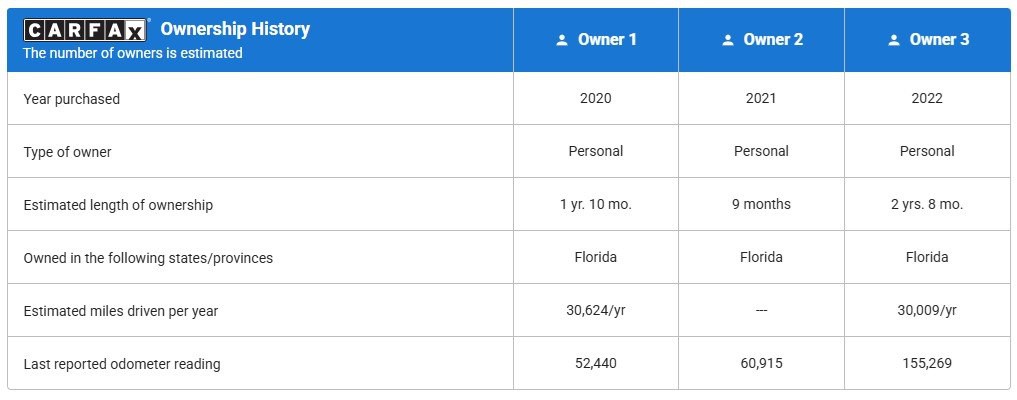Viewport: 1017px width, 400px height.
Task: Click 'number of owners is estimated' note
Action: [133, 53]
